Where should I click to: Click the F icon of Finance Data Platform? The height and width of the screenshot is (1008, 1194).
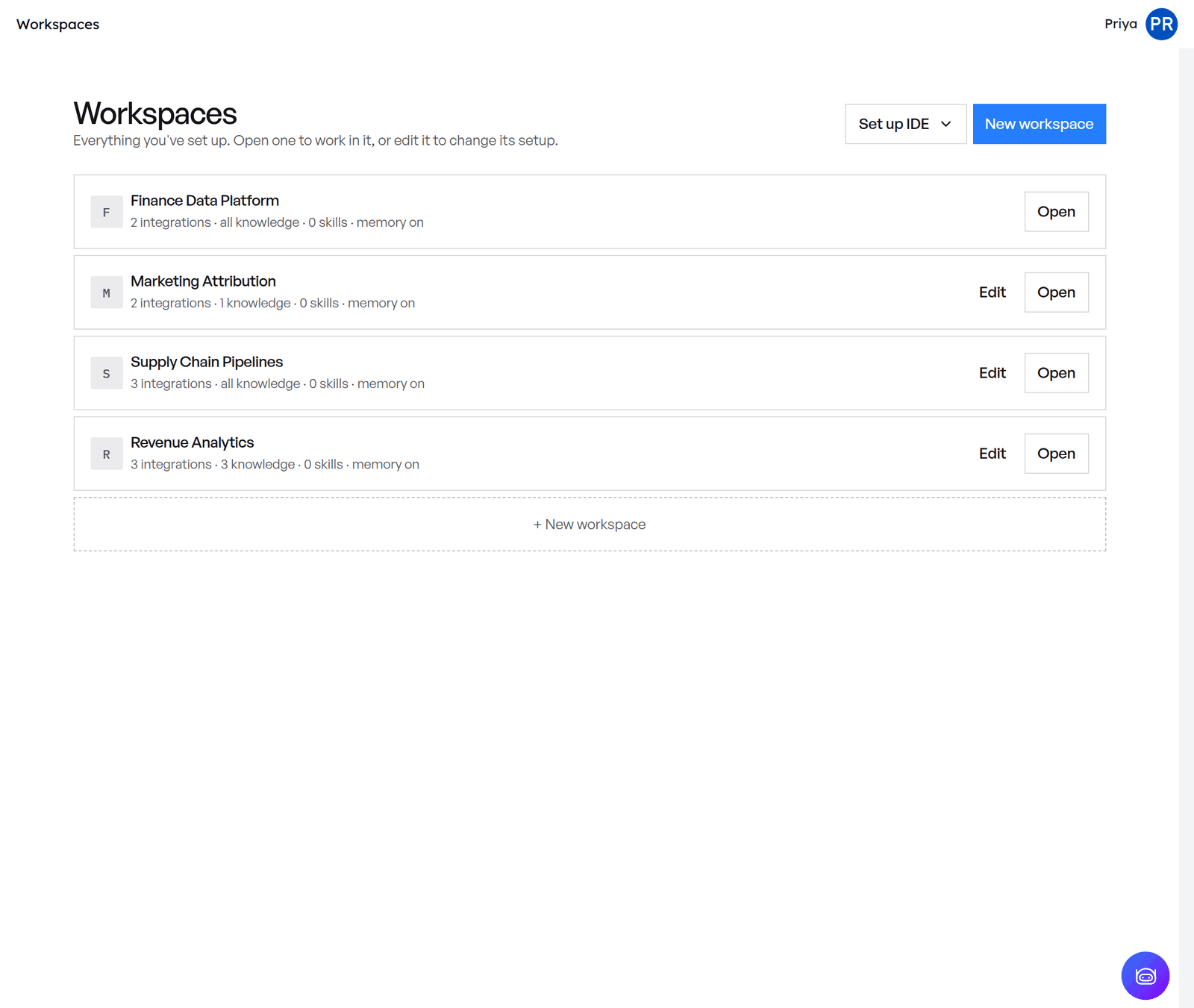point(107,212)
